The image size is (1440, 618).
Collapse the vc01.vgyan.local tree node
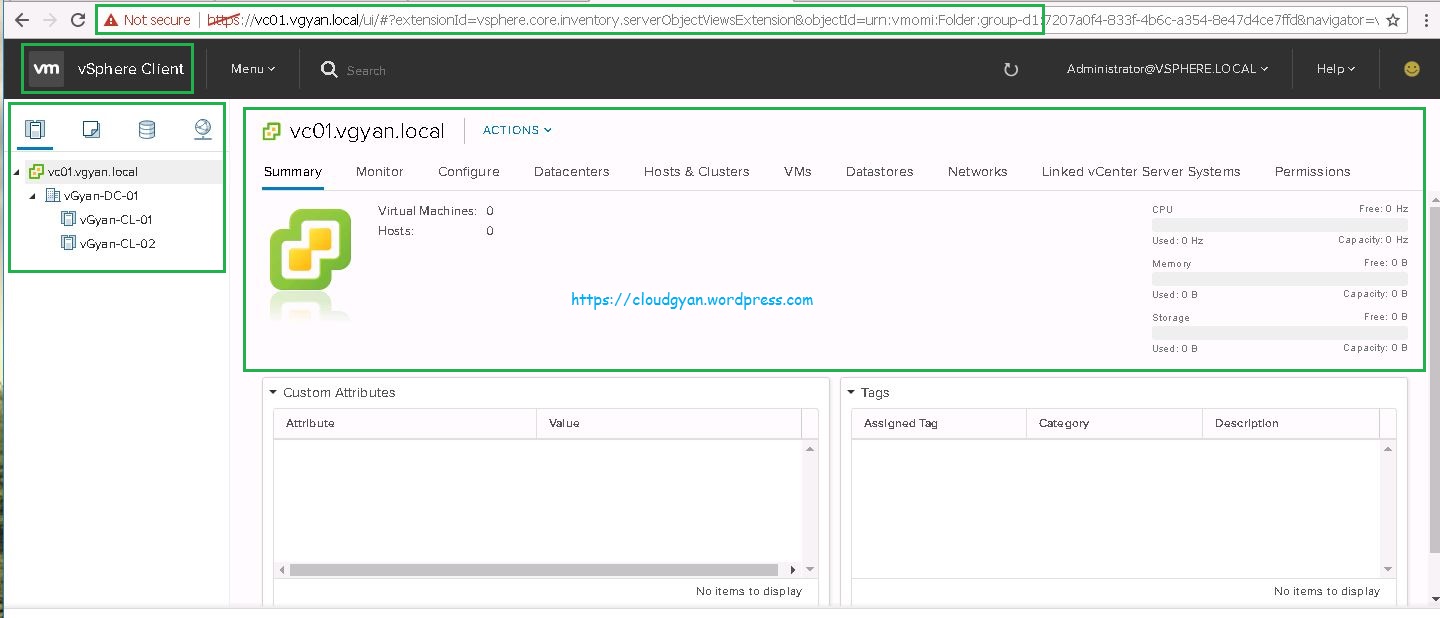coord(17,172)
